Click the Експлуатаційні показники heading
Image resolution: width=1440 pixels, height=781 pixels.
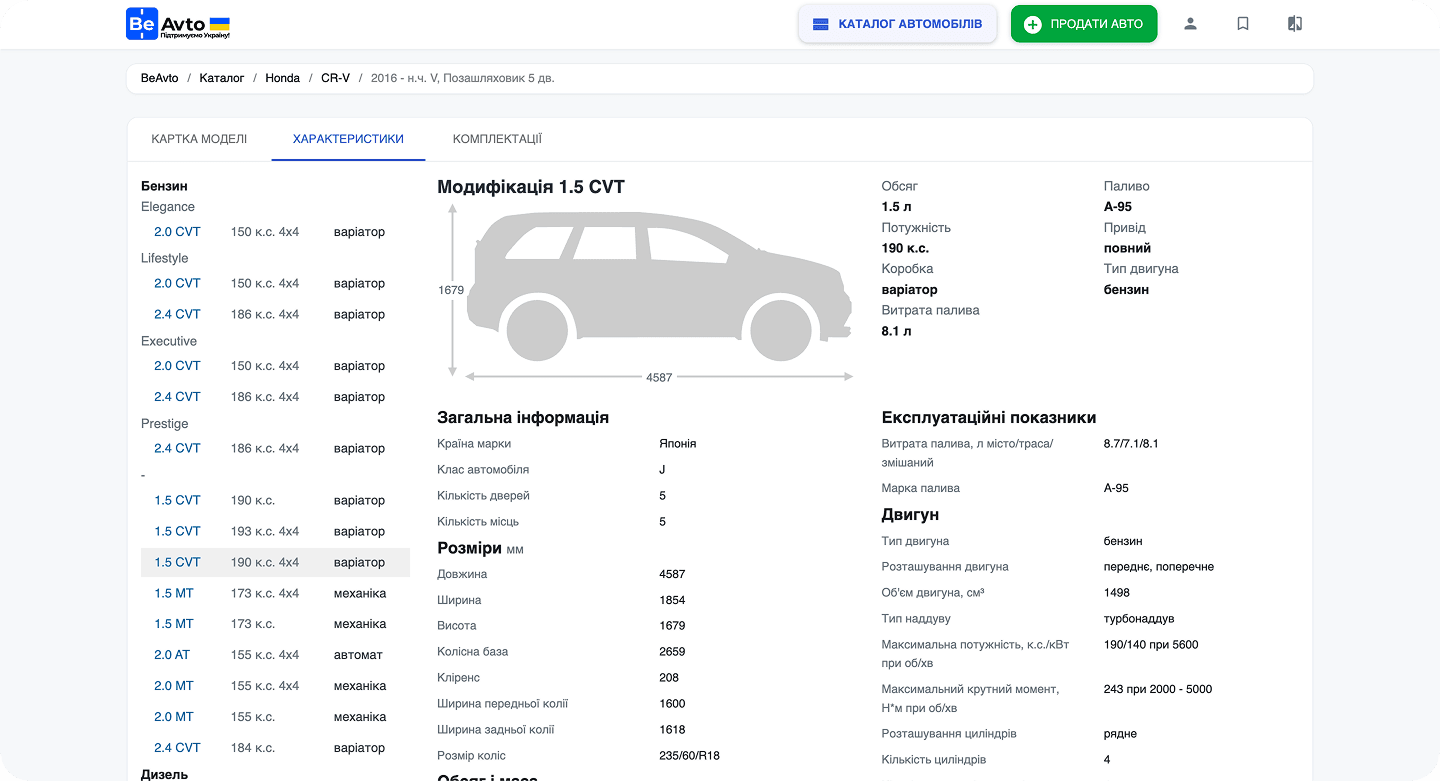pyautogui.click(x=989, y=418)
